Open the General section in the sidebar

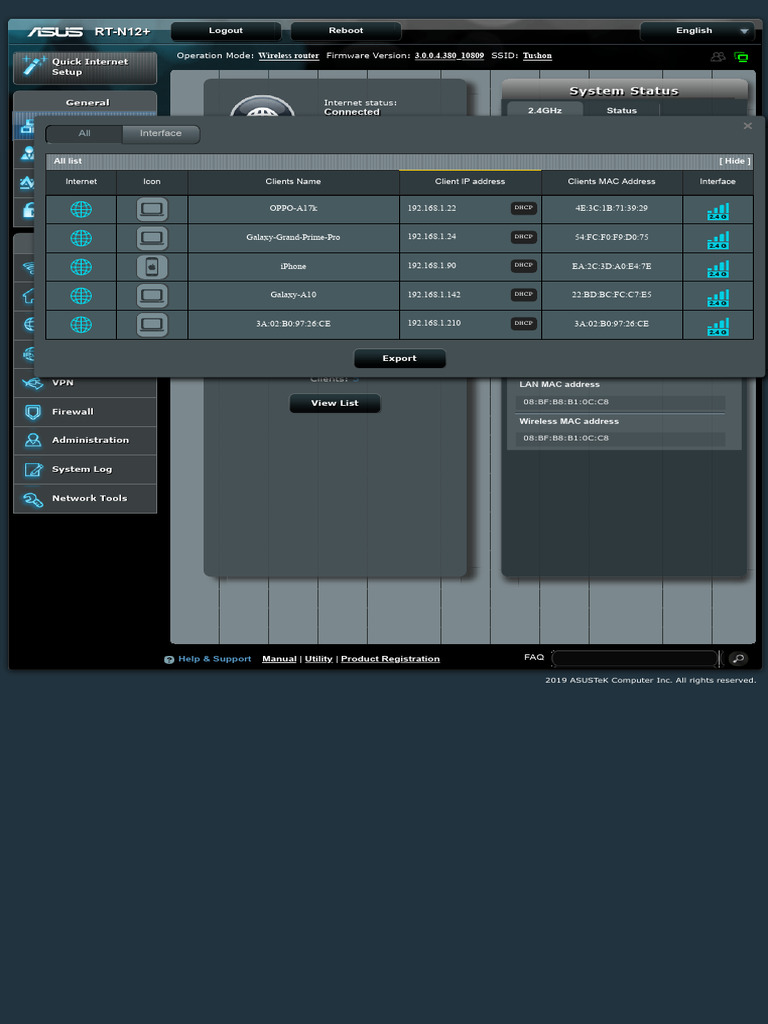click(85, 102)
